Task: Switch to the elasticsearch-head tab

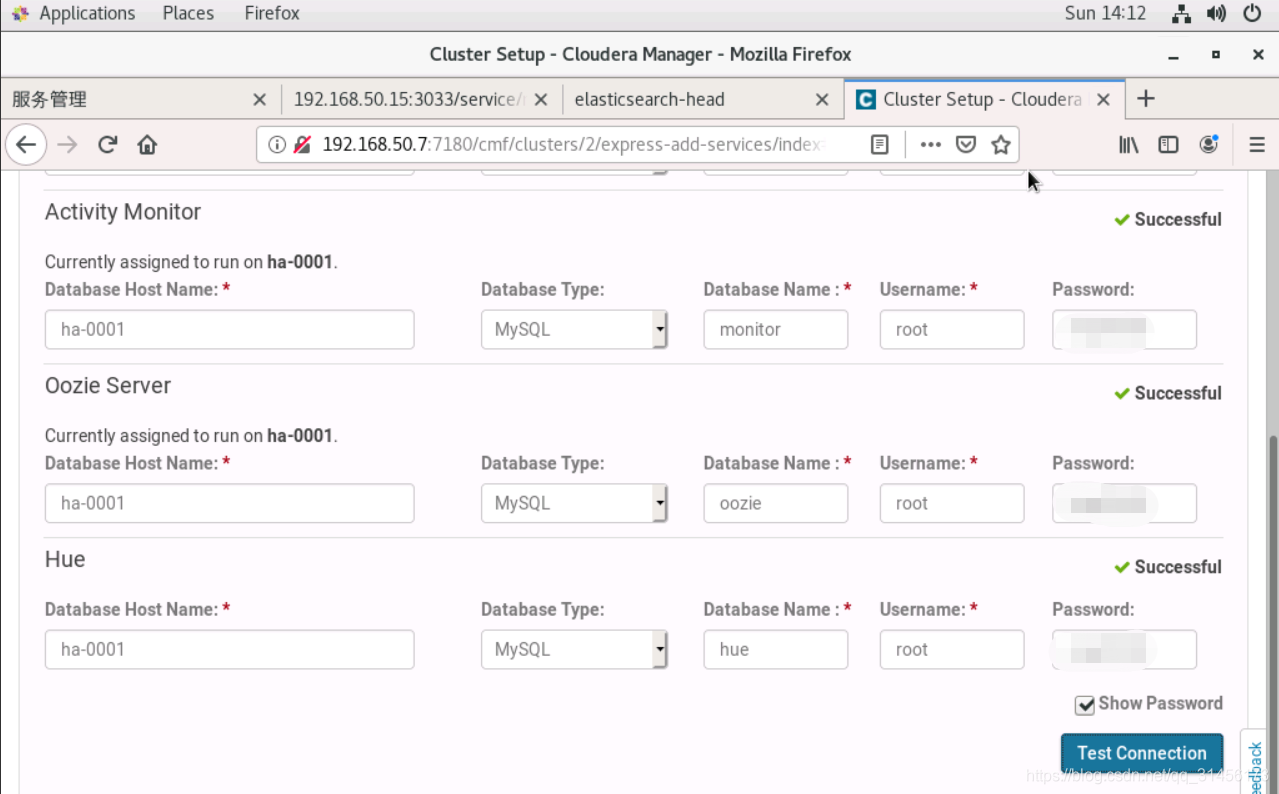Action: pyautogui.click(x=703, y=99)
